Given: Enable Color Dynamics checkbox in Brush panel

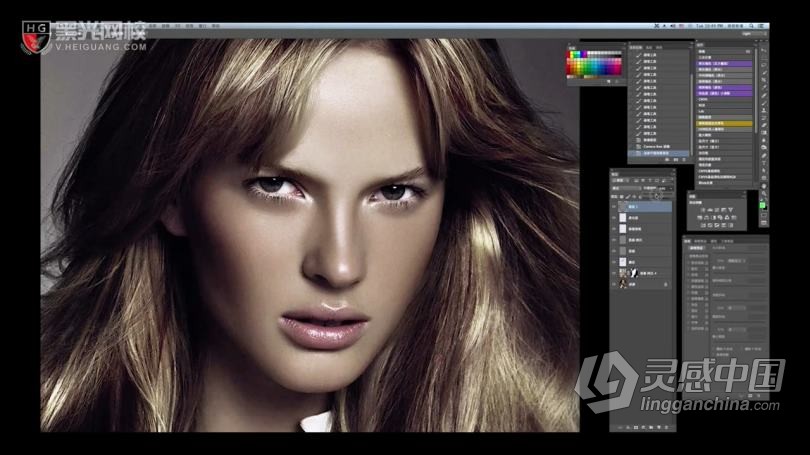Looking at the screenshot, I should click(689, 287).
